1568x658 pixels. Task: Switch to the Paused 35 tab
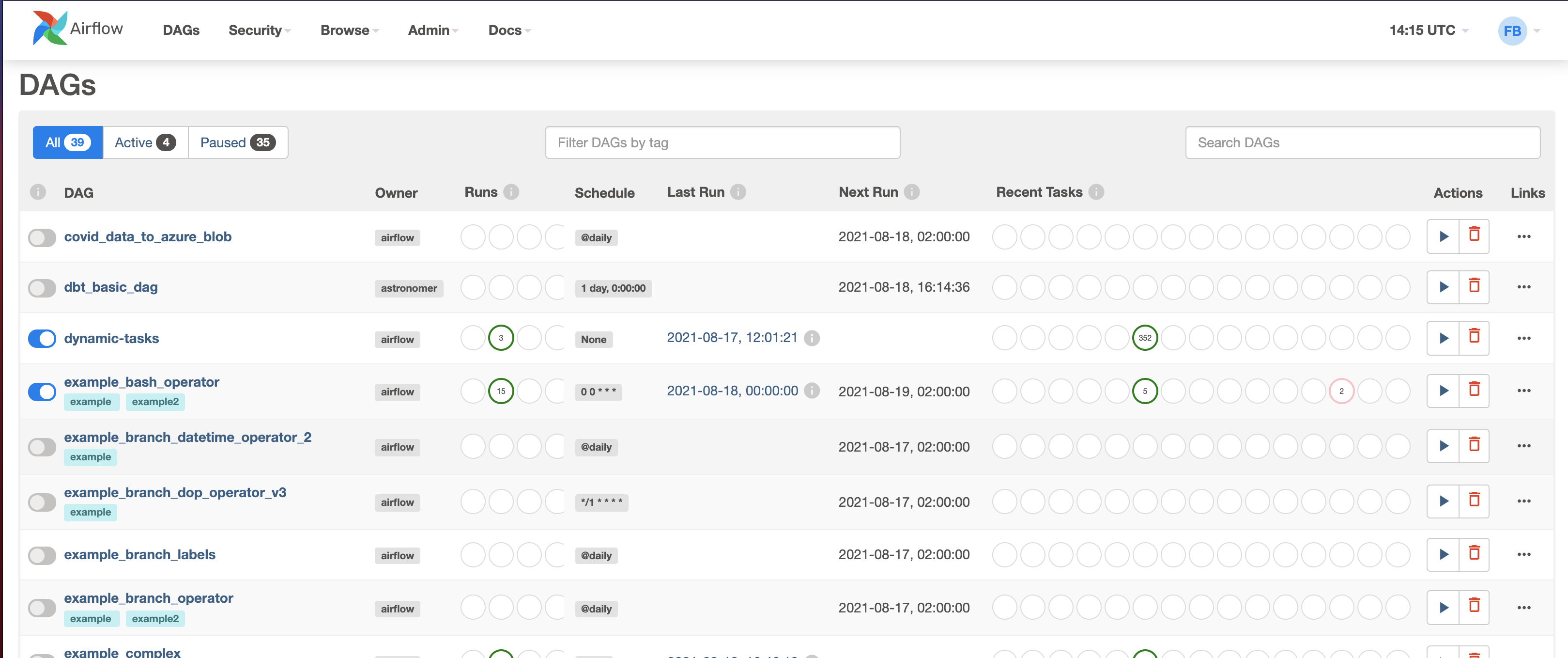click(237, 142)
